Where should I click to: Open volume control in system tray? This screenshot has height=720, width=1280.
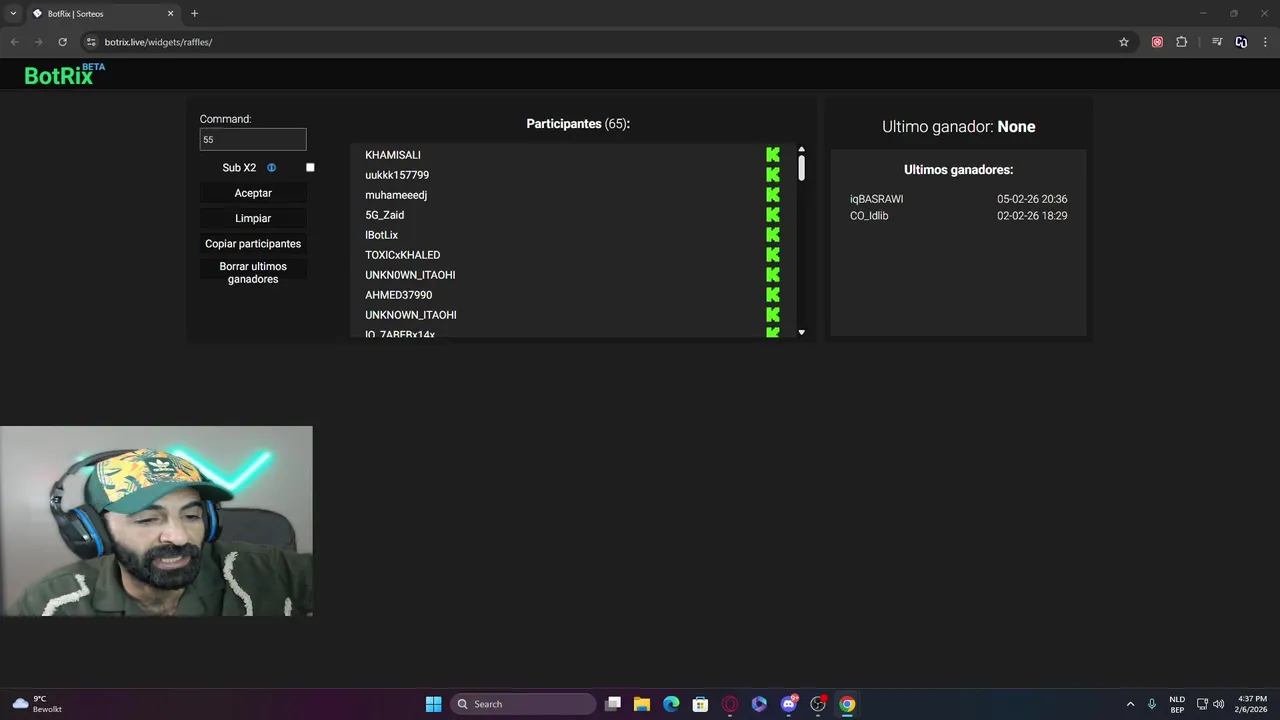[1218, 704]
